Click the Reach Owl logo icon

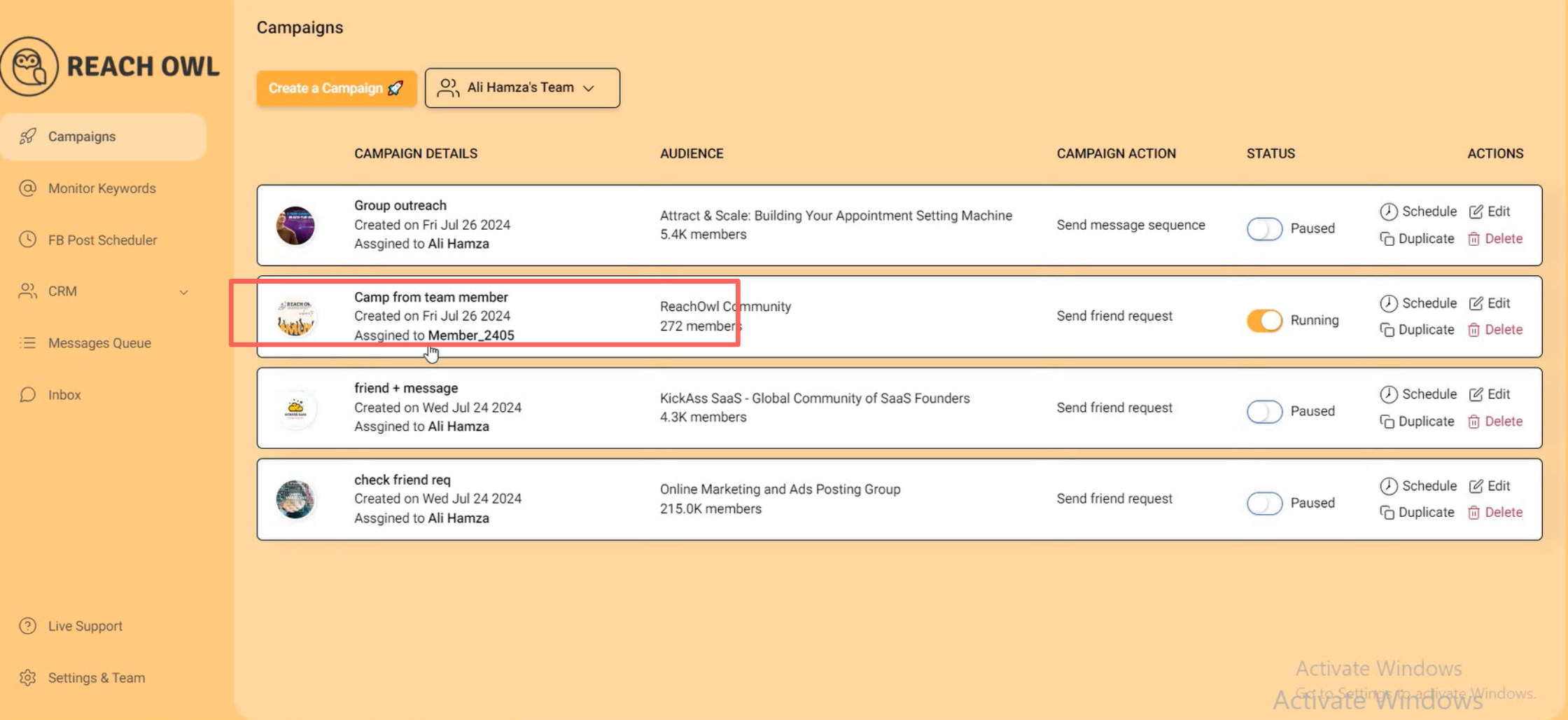(x=29, y=67)
